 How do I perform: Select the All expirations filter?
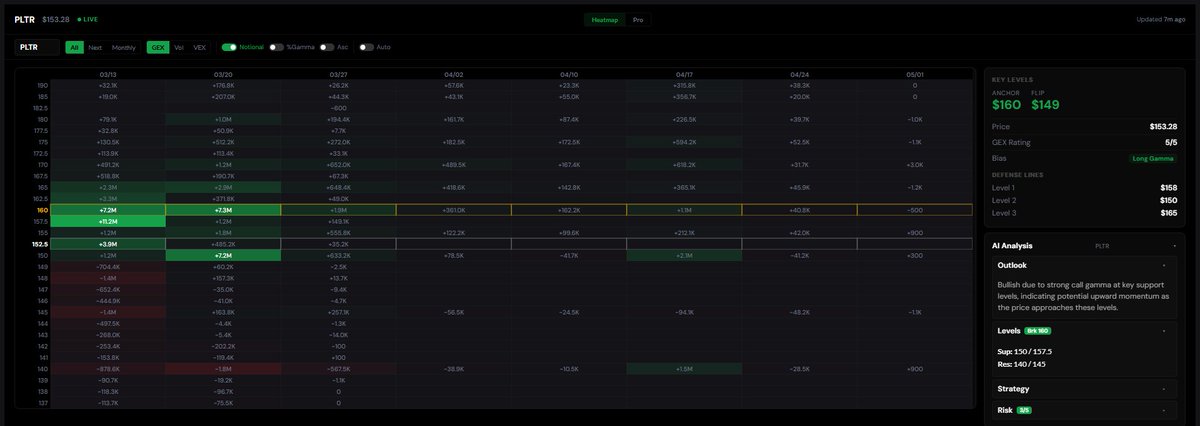(x=74, y=46)
